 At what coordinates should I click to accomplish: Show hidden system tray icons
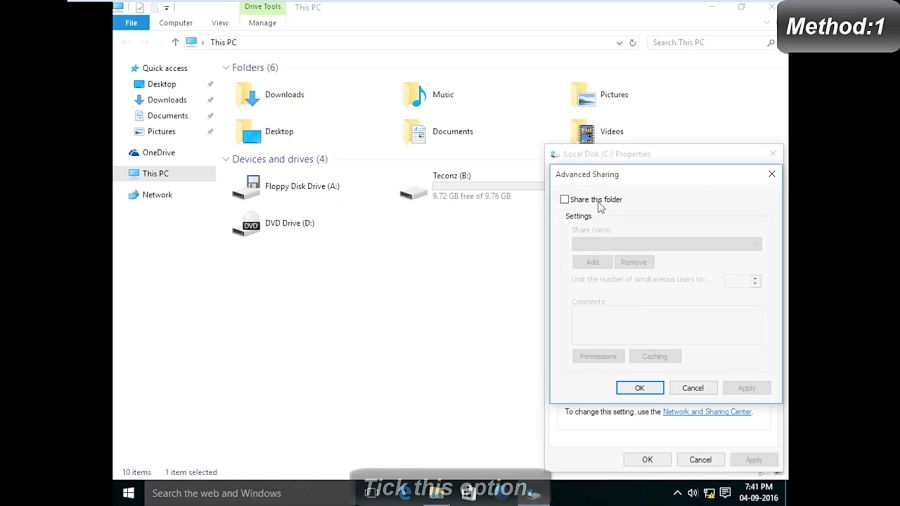point(677,493)
